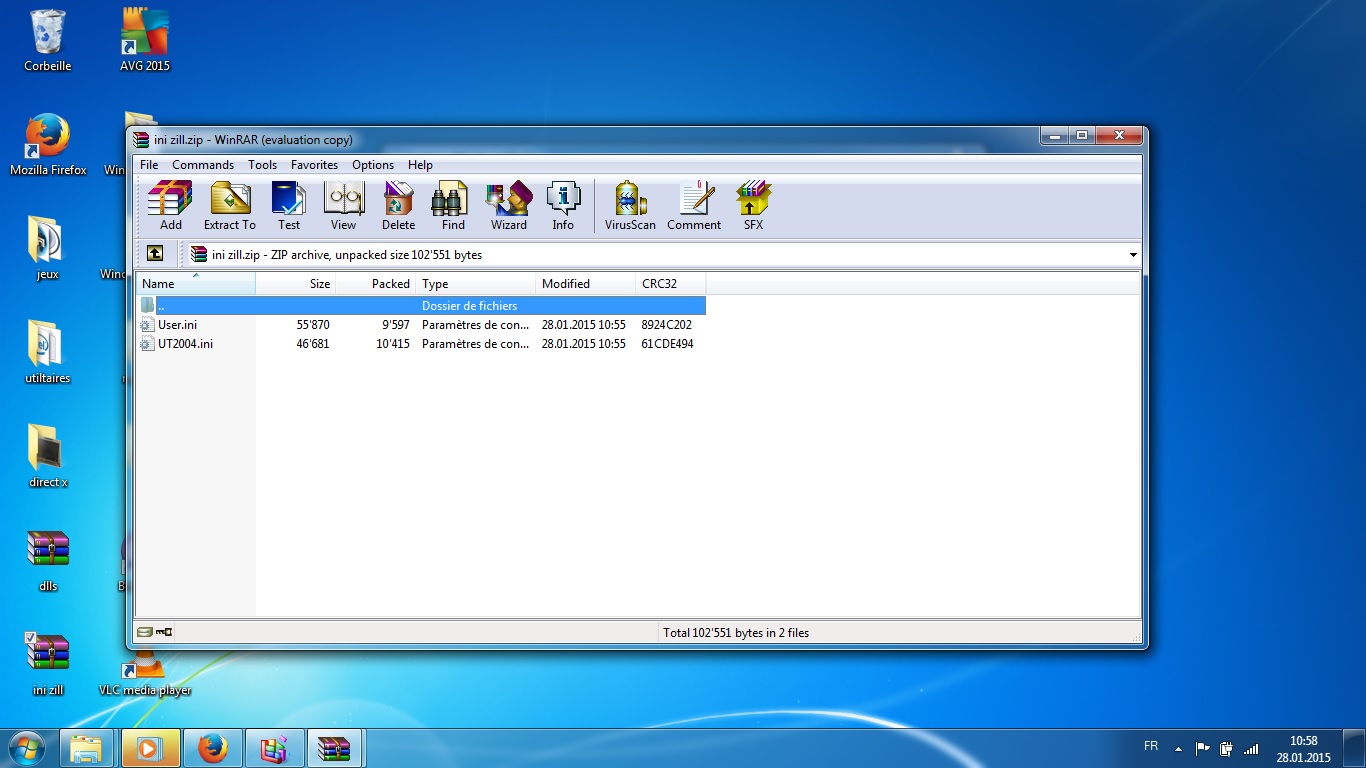This screenshot has width=1366, height=768.
Task: Open the Favorites menu
Action: 314,165
